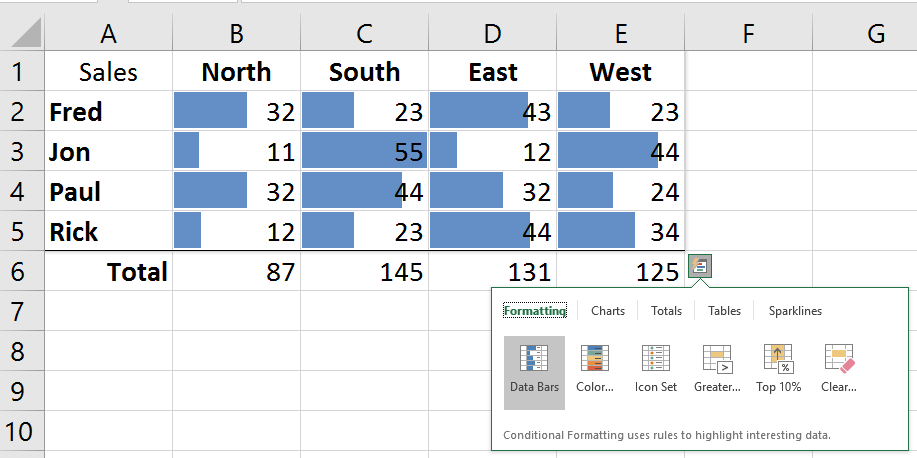Choose the Color Scale formatting icon
This screenshot has width=917, height=458.
[595, 369]
